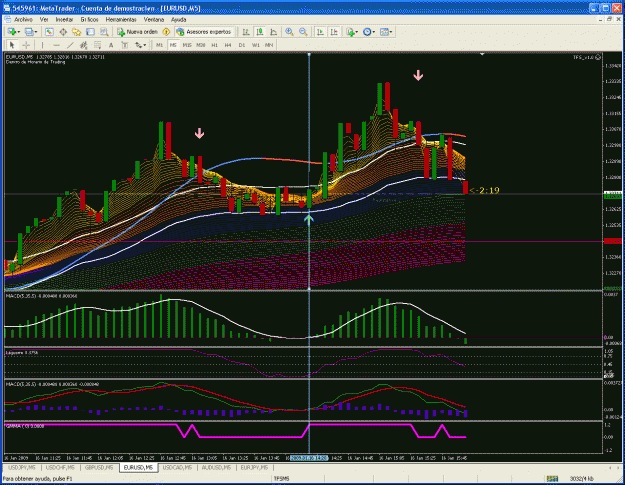This screenshot has height=485, width=625.
Task: Select the H1 timeframe
Action: [214, 45]
